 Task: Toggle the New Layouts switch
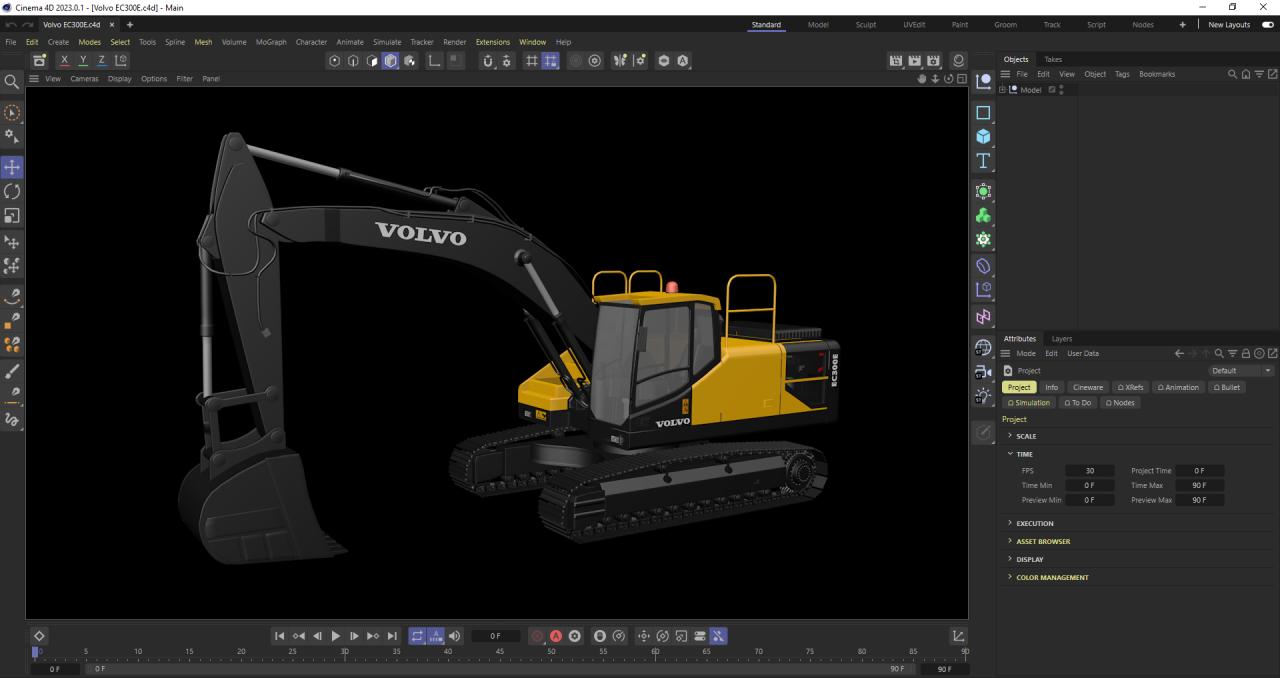(1267, 25)
